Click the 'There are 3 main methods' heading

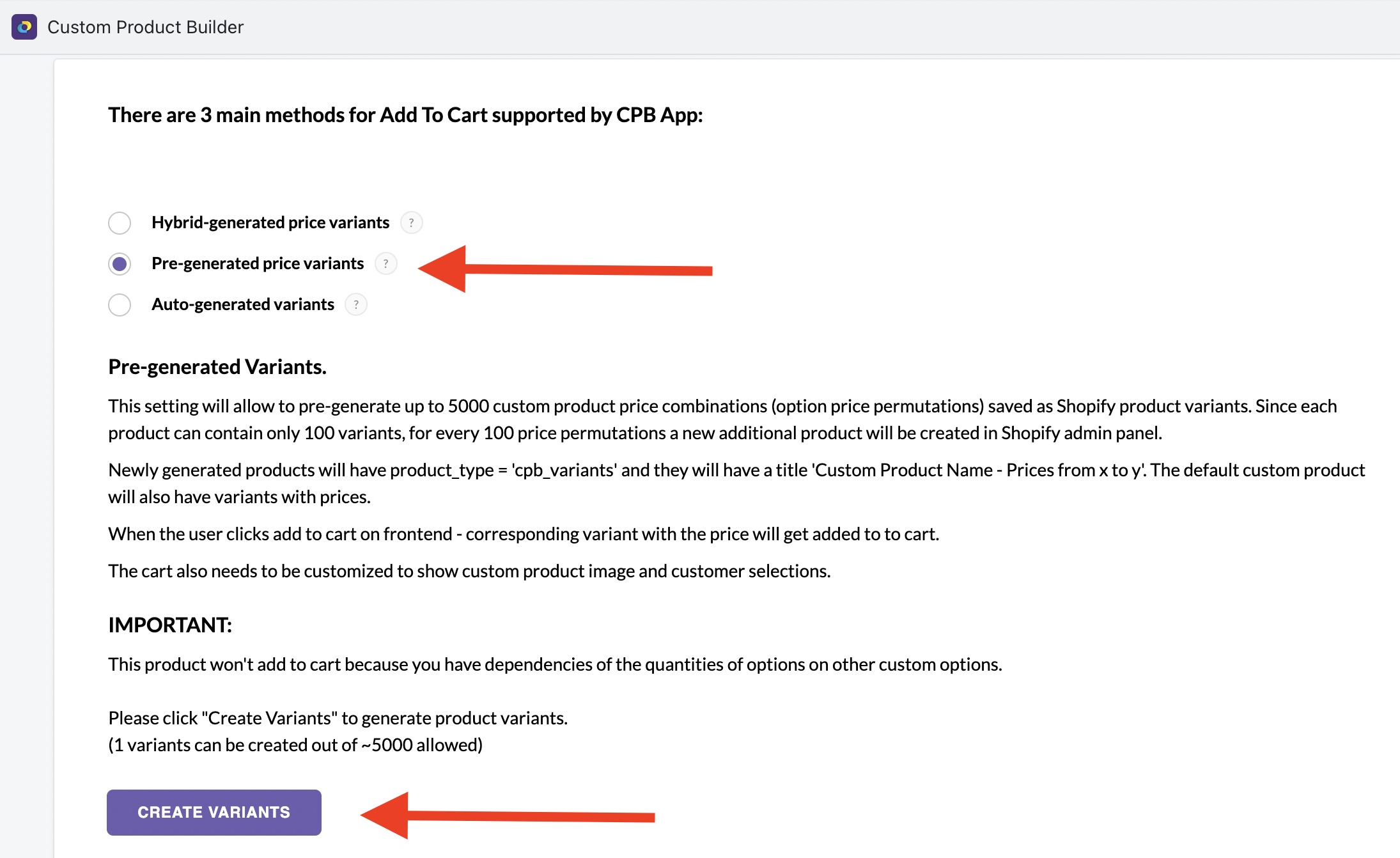[405, 115]
